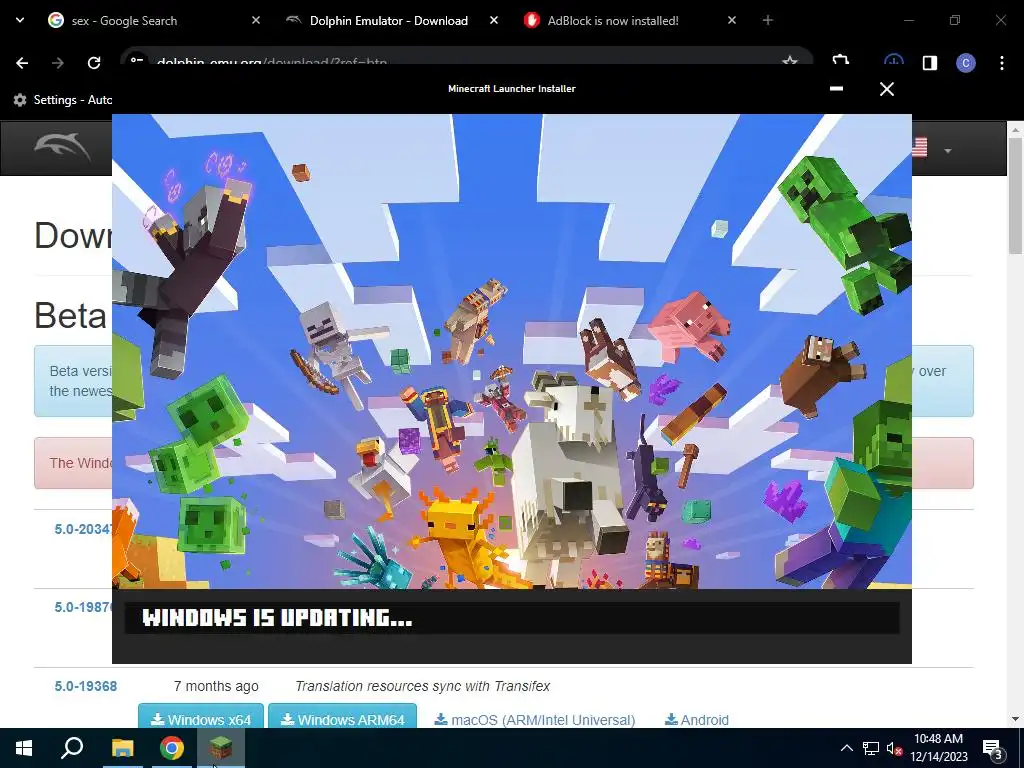Download macOS (ARM/Intel Universal) build
Screen dimensions: 1024x768
click(x=535, y=720)
